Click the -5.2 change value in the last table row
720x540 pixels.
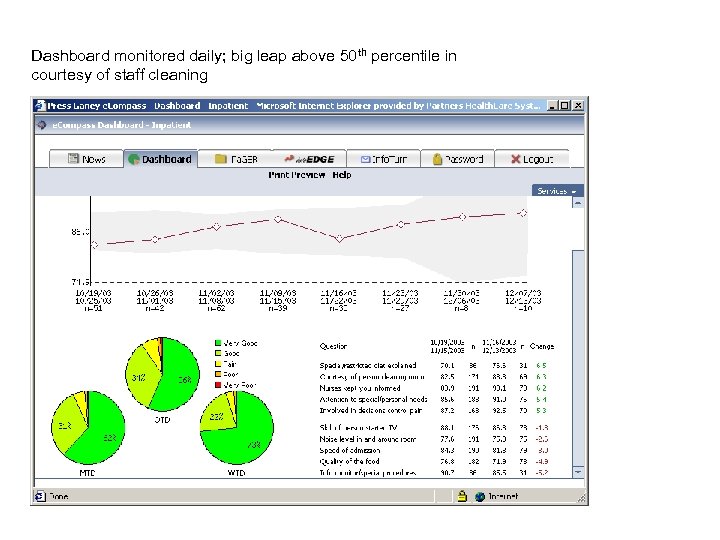[541, 472]
